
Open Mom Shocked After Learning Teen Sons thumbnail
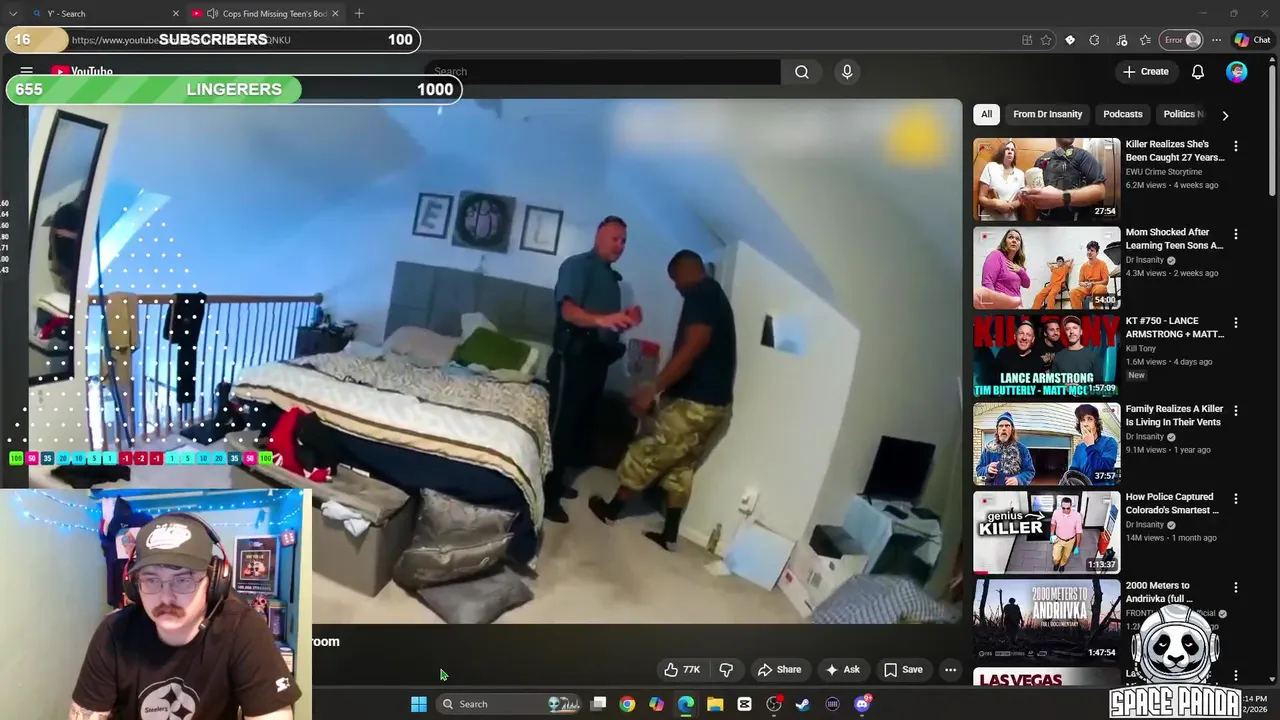[1047, 267]
